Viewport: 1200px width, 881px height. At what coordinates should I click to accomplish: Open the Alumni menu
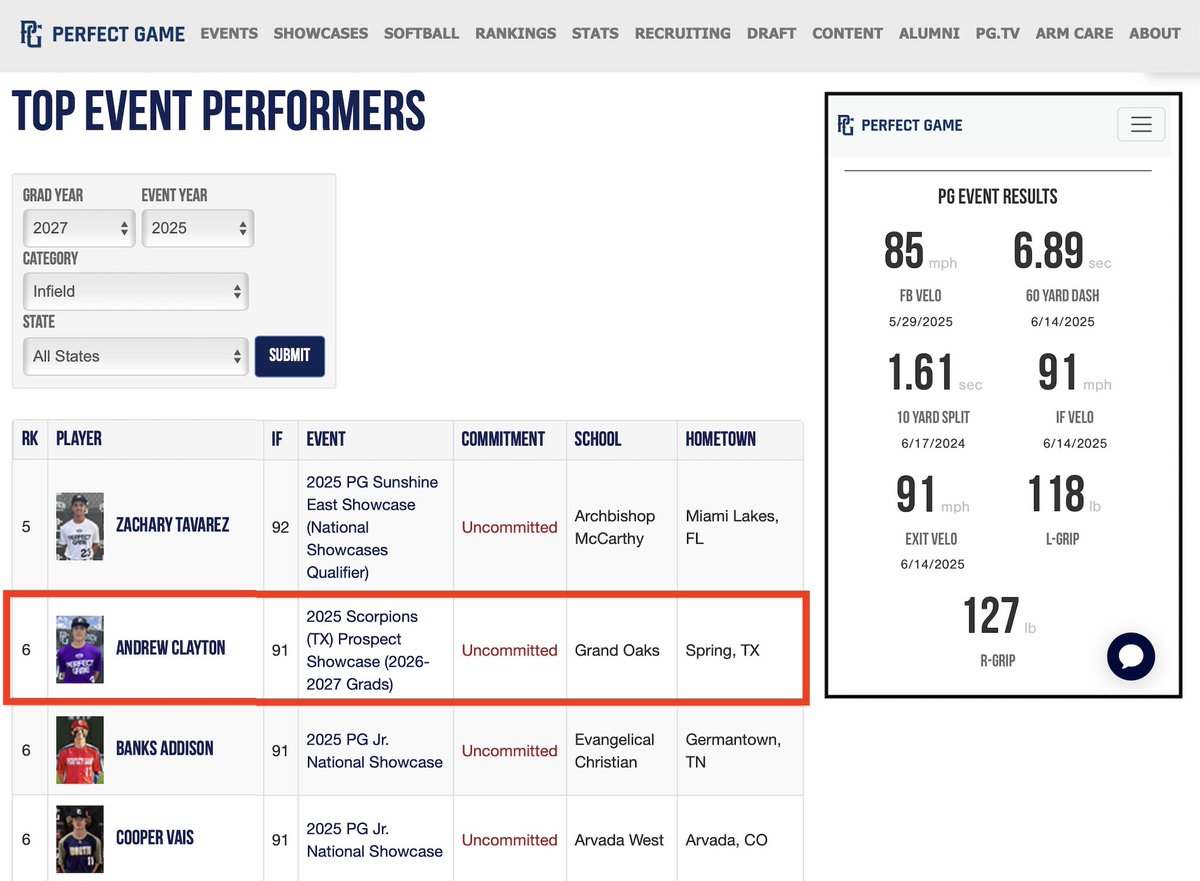pos(930,33)
